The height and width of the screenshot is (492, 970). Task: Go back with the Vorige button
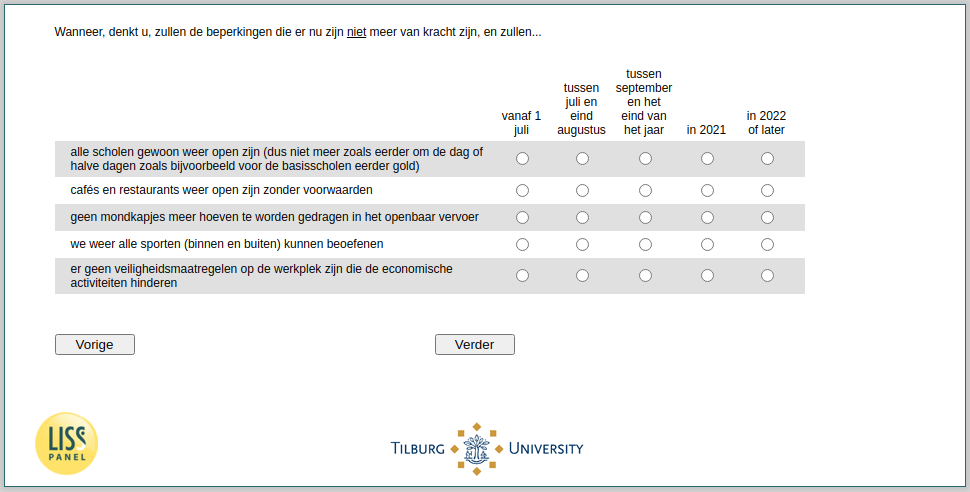[x=95, y=345]
